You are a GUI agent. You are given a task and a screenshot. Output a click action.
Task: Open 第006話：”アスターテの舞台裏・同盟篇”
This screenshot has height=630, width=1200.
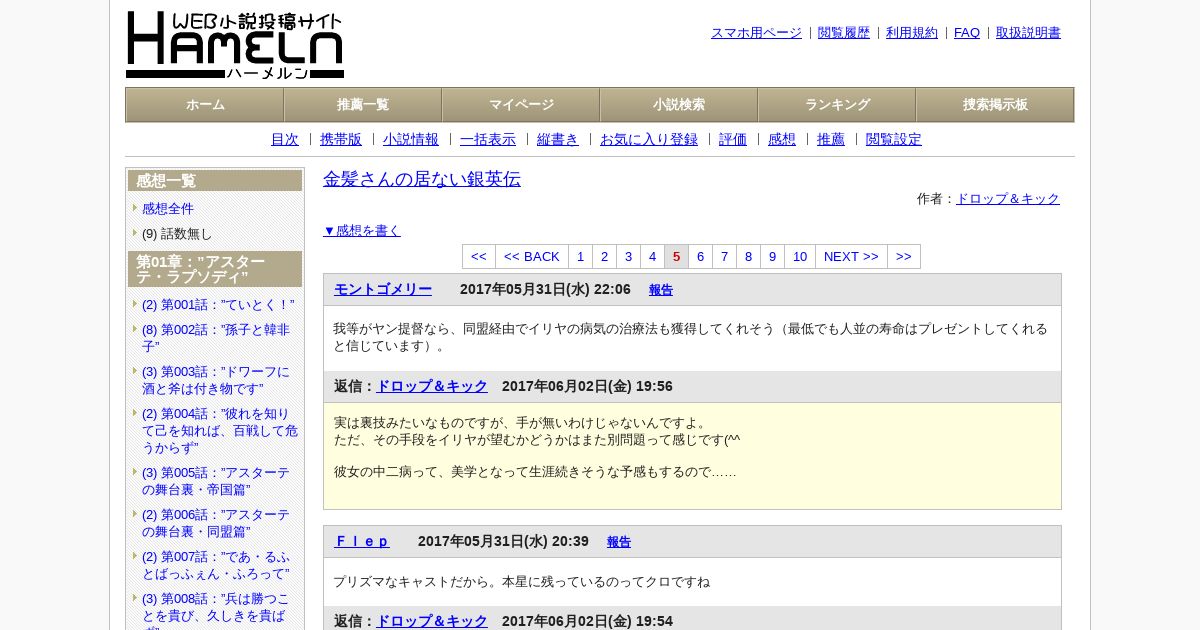216,523
